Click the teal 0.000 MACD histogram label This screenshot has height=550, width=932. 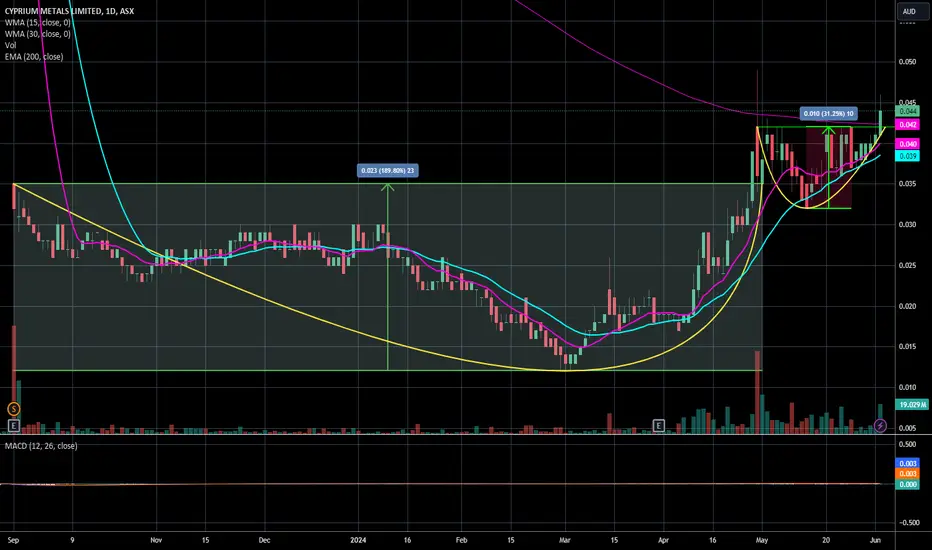click(908, 485)
